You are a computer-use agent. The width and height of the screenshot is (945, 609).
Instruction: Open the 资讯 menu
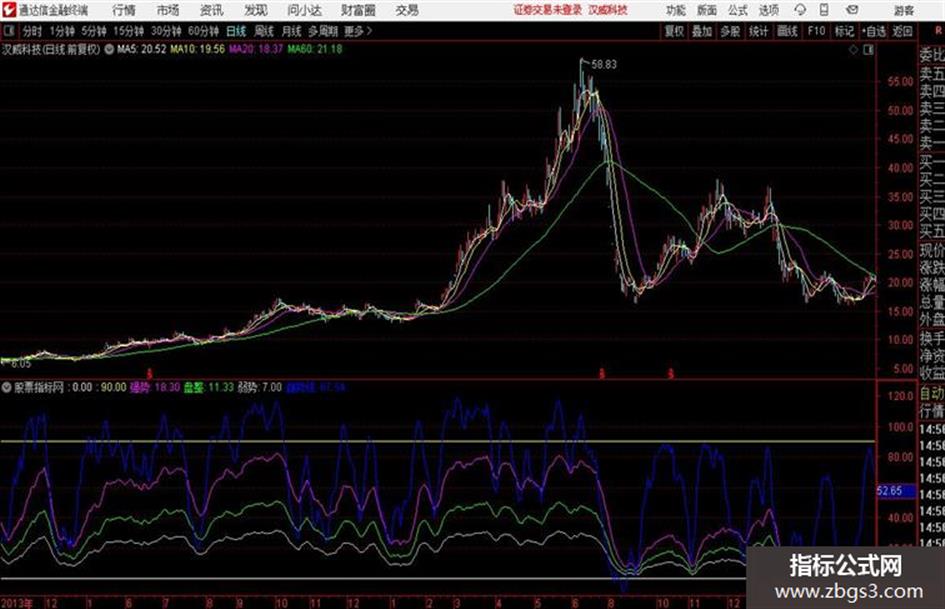pyautogui.click(x=212, y=10)
